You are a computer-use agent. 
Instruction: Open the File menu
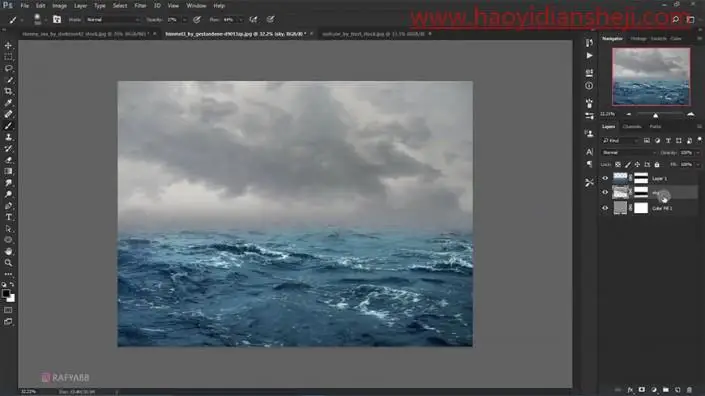tap(24, 6)
